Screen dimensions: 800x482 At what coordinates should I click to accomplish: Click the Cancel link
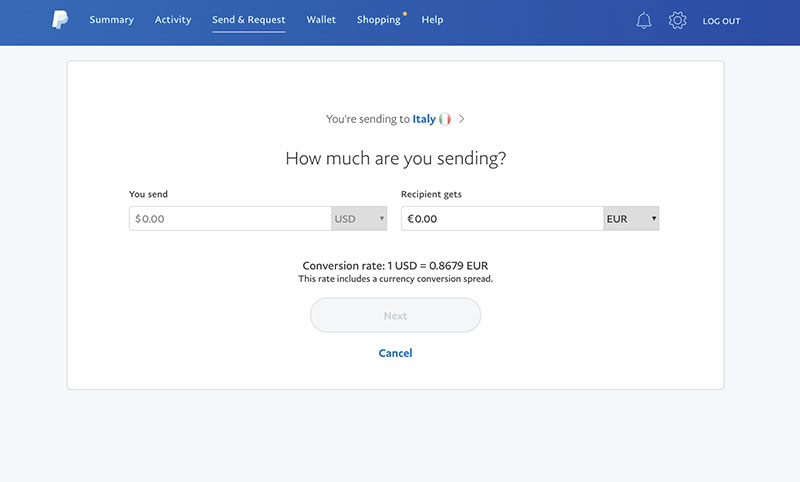(395, 353)
